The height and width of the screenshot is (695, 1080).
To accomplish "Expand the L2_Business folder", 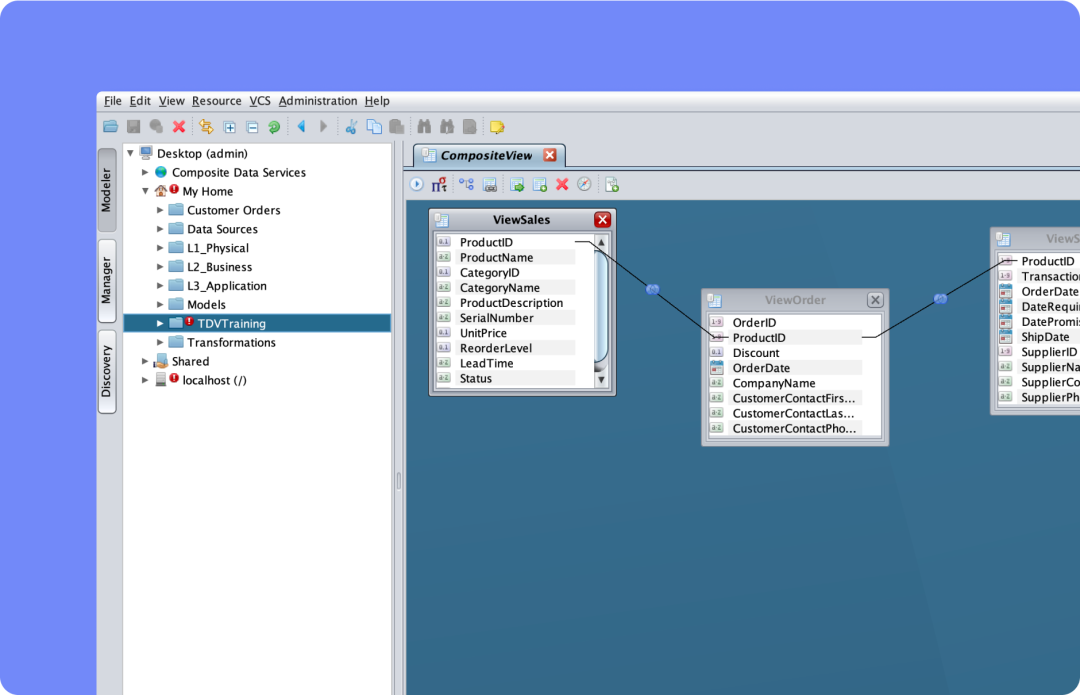I will tap(160, 267).
